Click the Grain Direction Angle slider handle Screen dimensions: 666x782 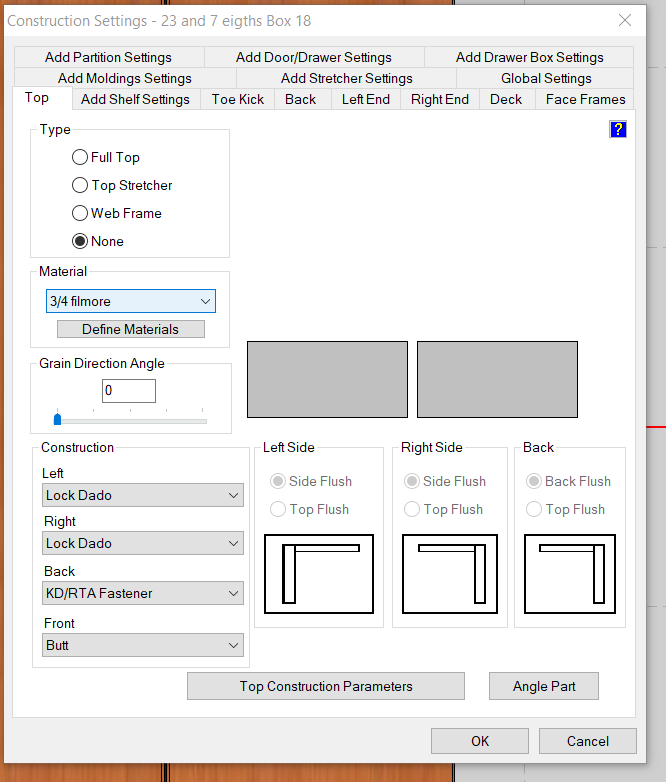point(57,419)
